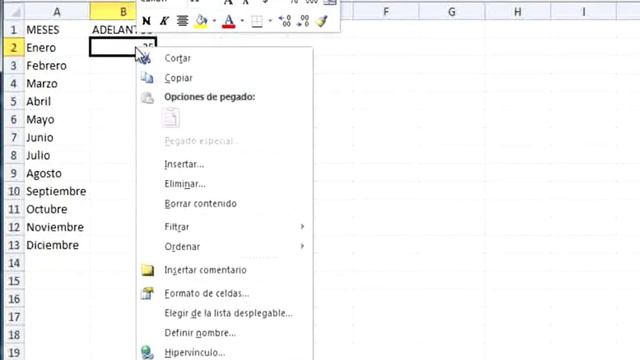Select the clipboard paste option icon
The height and width of the screenshot is (360, 640).
coord(171,118)
